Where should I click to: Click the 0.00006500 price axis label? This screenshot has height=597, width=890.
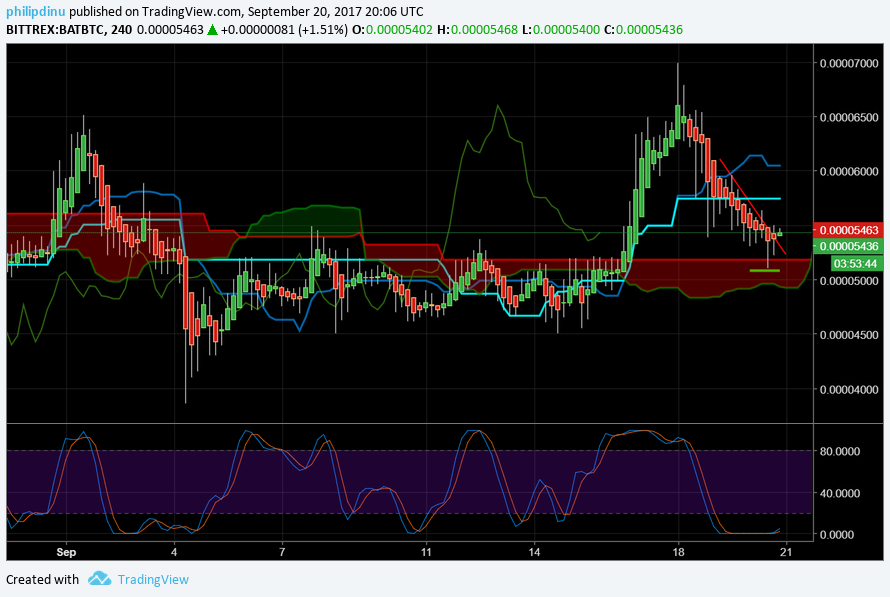[x=849, y=117]
